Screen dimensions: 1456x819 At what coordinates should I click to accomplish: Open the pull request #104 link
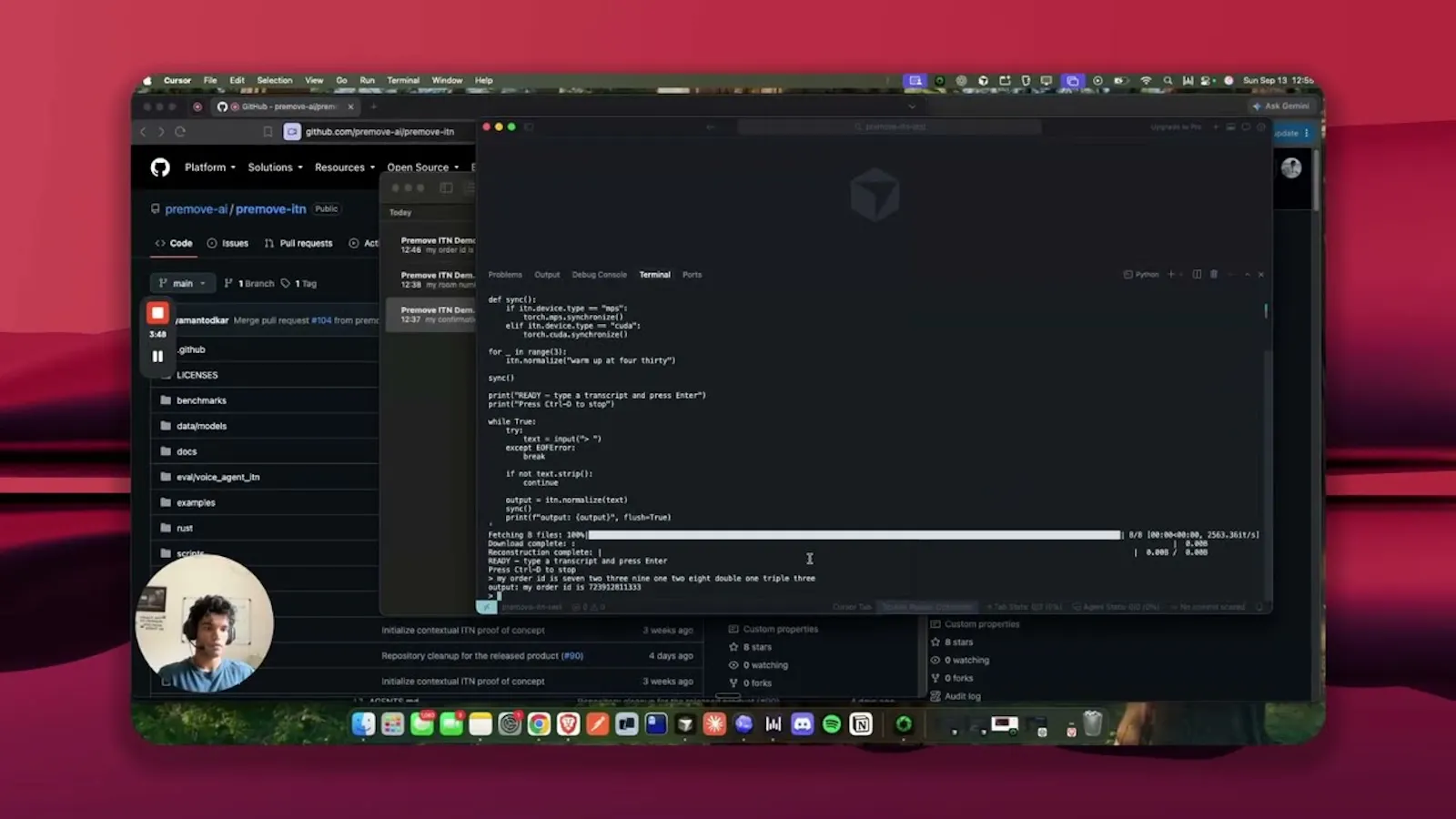click(321, 320)
